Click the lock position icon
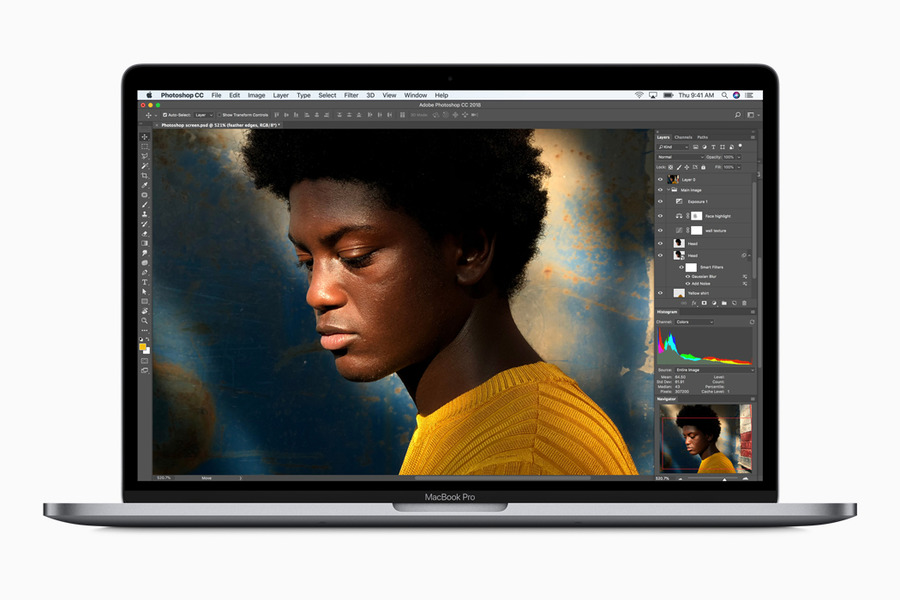This screenshot has height=600, width=900. 686,167
